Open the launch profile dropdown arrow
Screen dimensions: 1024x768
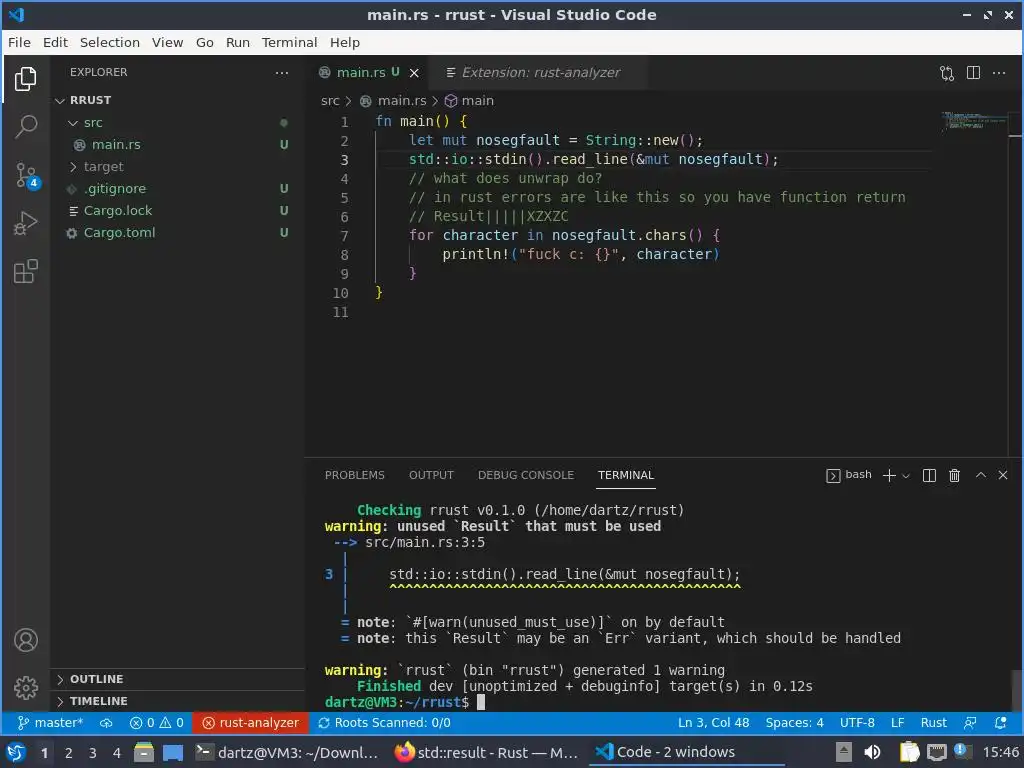pyautogui.click(x=906, y=476)
